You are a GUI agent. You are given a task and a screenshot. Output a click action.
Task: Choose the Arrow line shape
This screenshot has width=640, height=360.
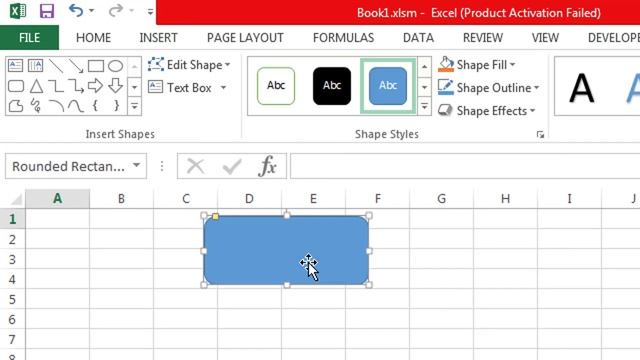tap(76, 66)
